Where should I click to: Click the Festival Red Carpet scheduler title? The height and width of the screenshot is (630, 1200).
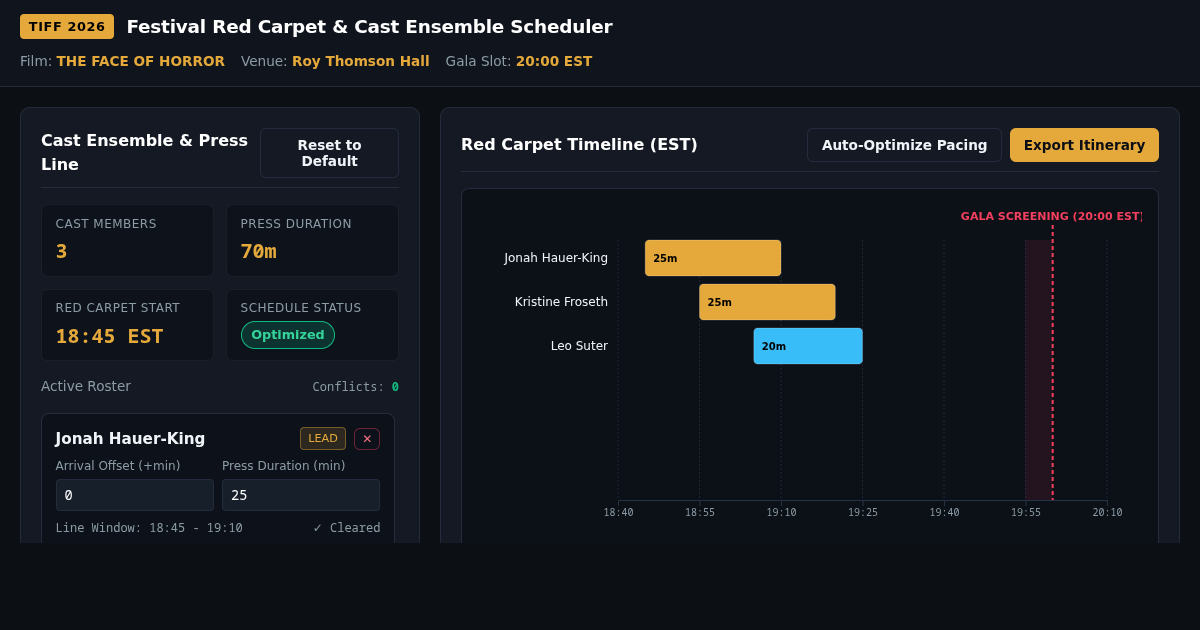pyautogui.click(x=369, y=27)
